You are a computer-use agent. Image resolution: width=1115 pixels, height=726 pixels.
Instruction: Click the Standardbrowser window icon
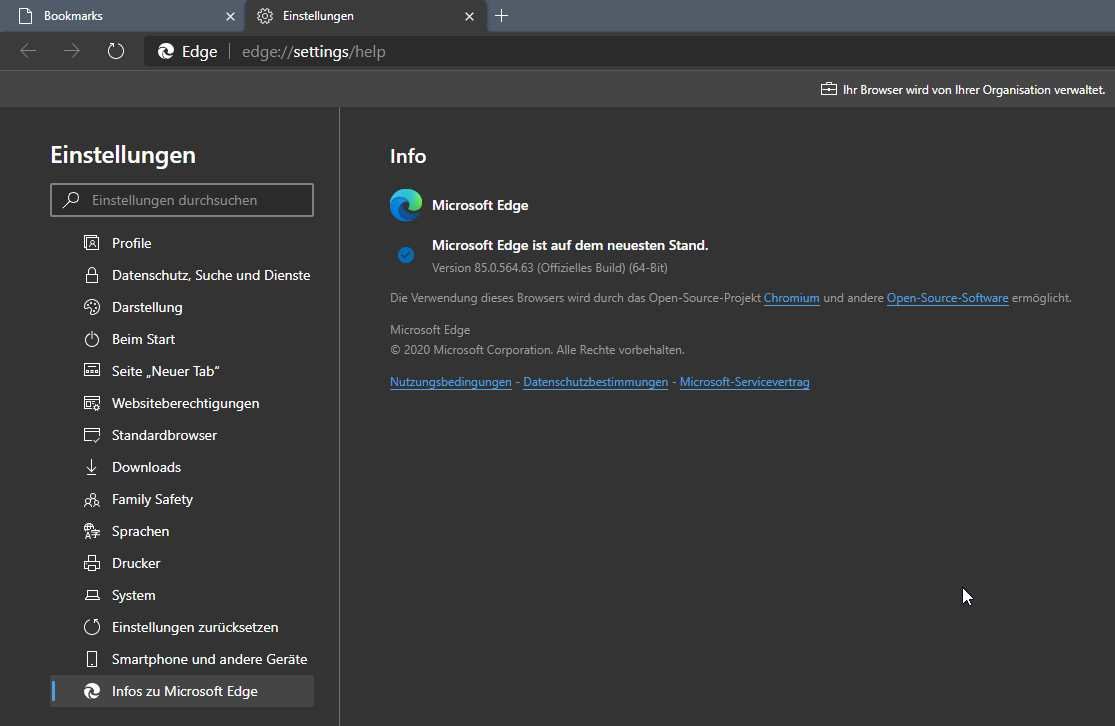[92, 435]
